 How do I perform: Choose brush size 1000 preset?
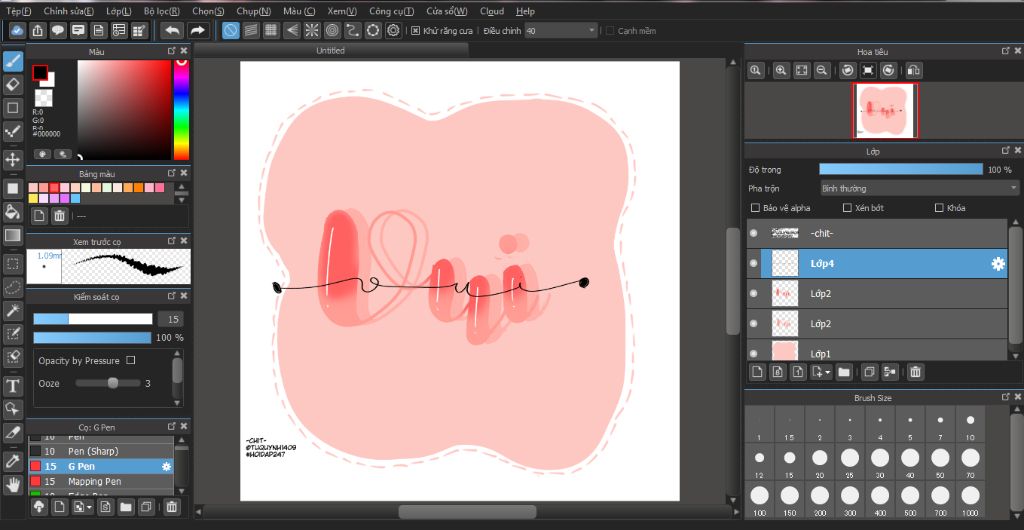click(970, 501)
